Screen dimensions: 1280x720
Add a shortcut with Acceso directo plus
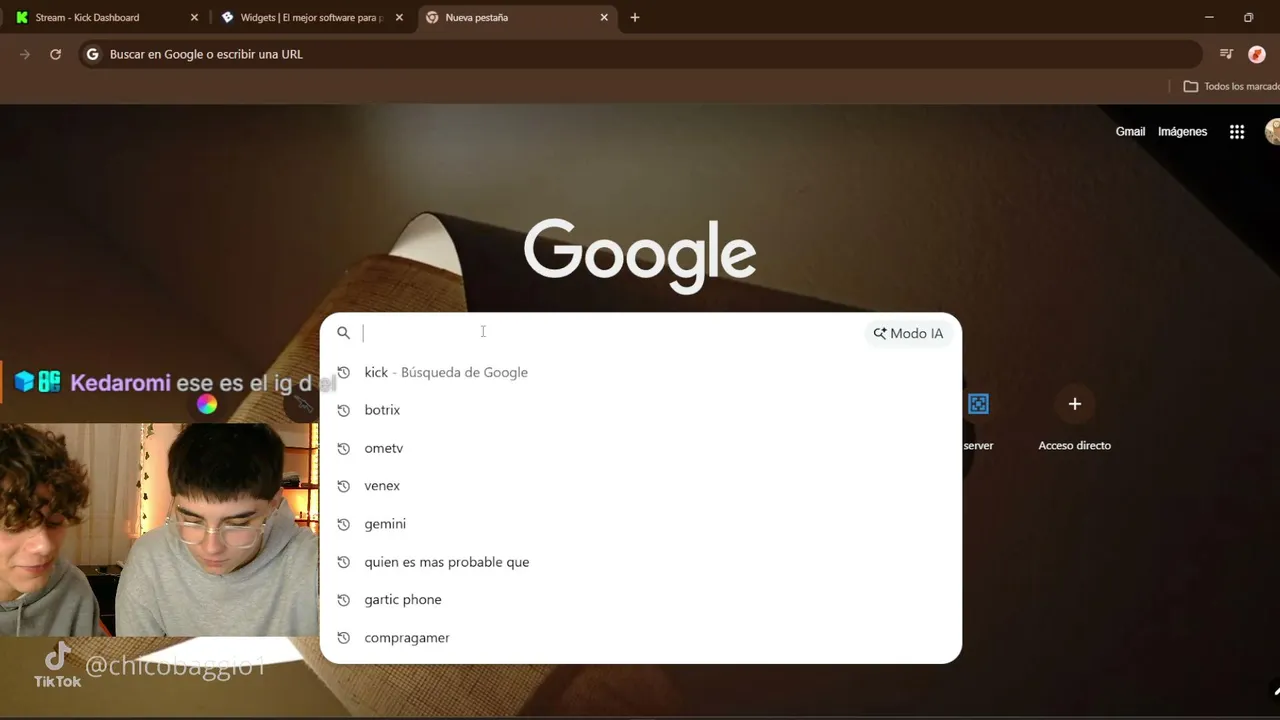[1075, 404]
